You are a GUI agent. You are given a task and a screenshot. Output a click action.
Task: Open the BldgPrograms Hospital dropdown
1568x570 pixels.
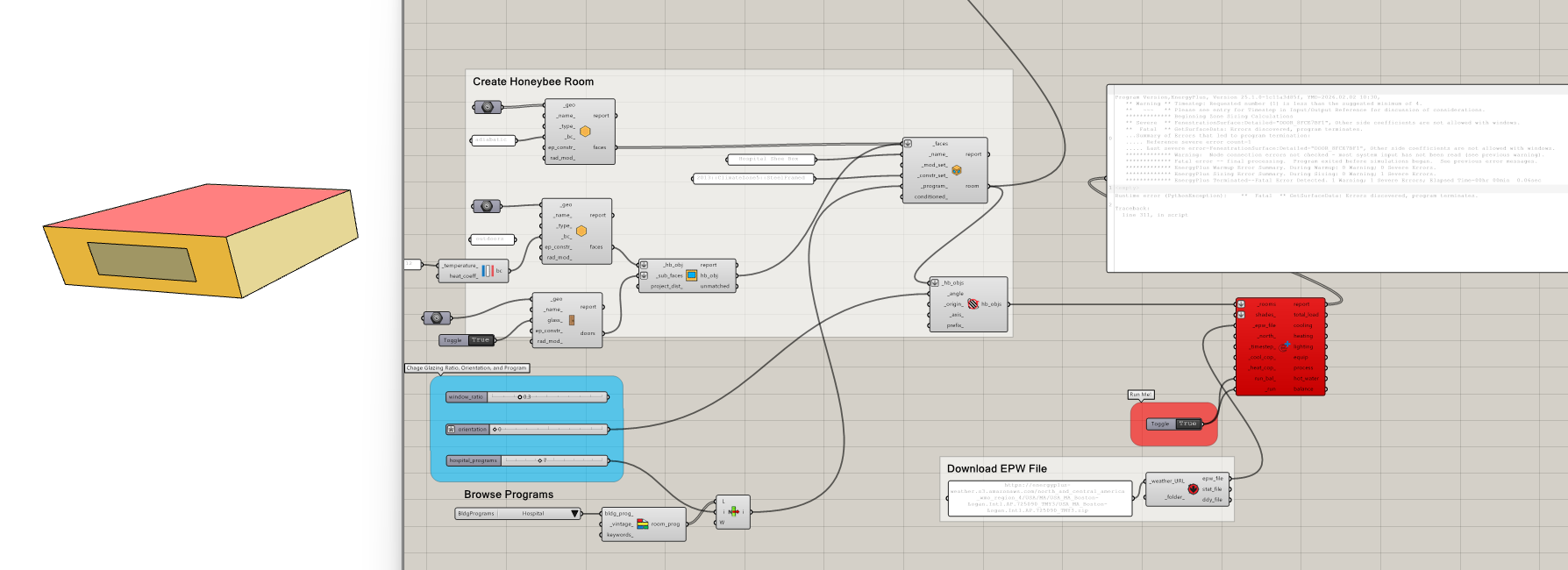pyautogui.click(x=574, y=514)
